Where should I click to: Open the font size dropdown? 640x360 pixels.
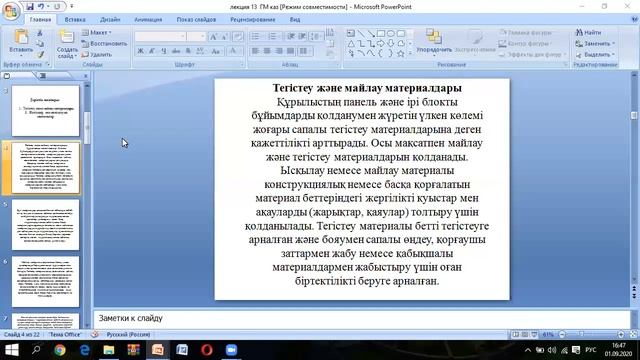click(x=203, y=37)
